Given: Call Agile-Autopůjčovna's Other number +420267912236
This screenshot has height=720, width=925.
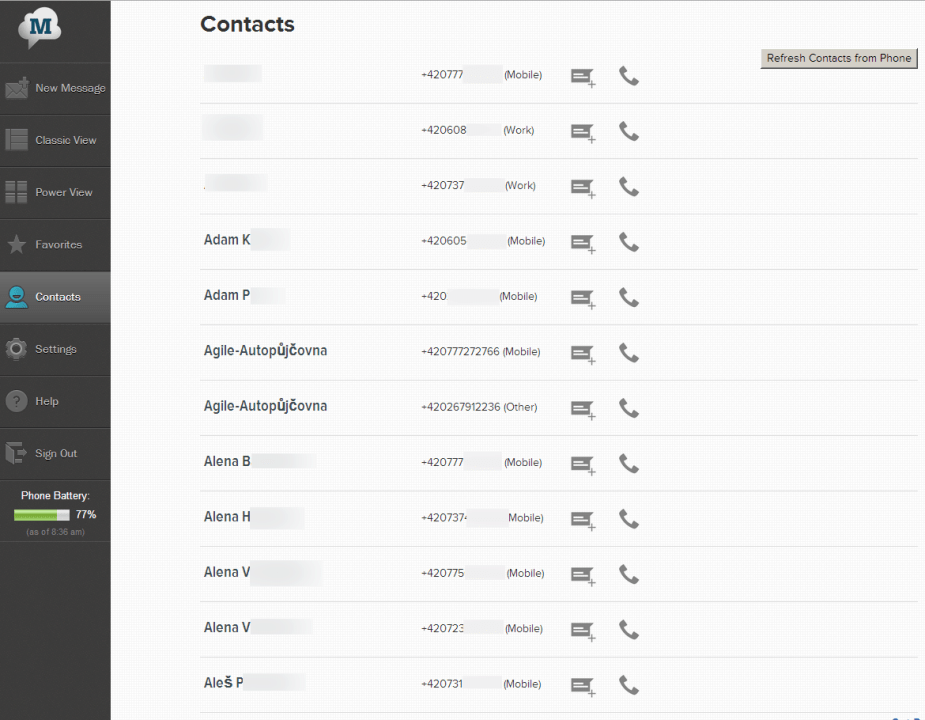Looking at the screenshot, I should pos(628,408).
